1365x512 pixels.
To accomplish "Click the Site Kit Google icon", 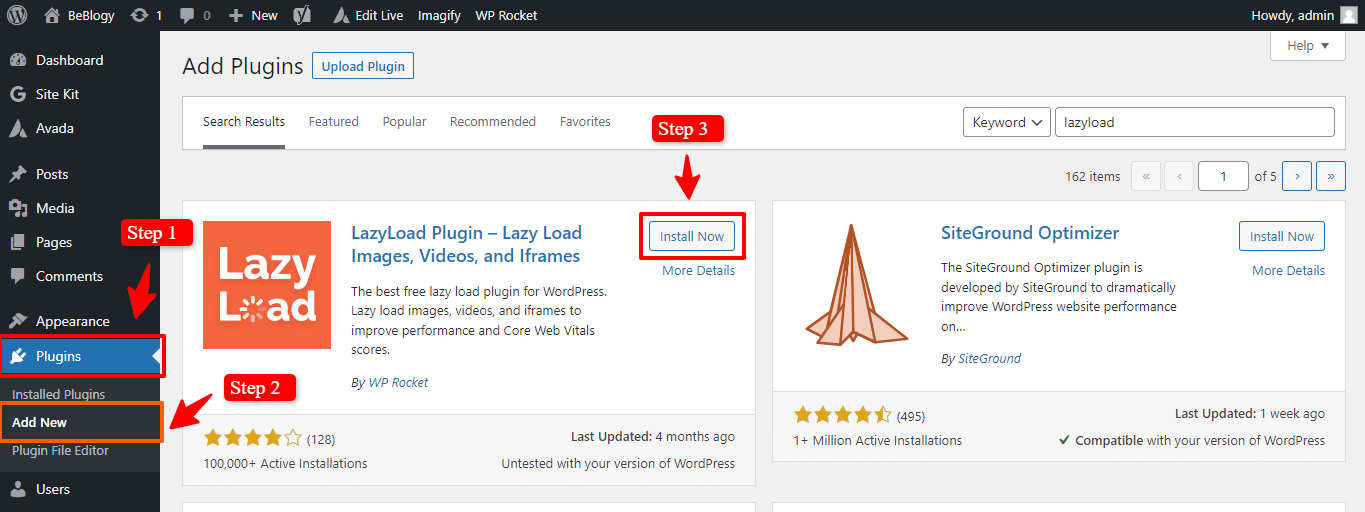I will [18, 94].
